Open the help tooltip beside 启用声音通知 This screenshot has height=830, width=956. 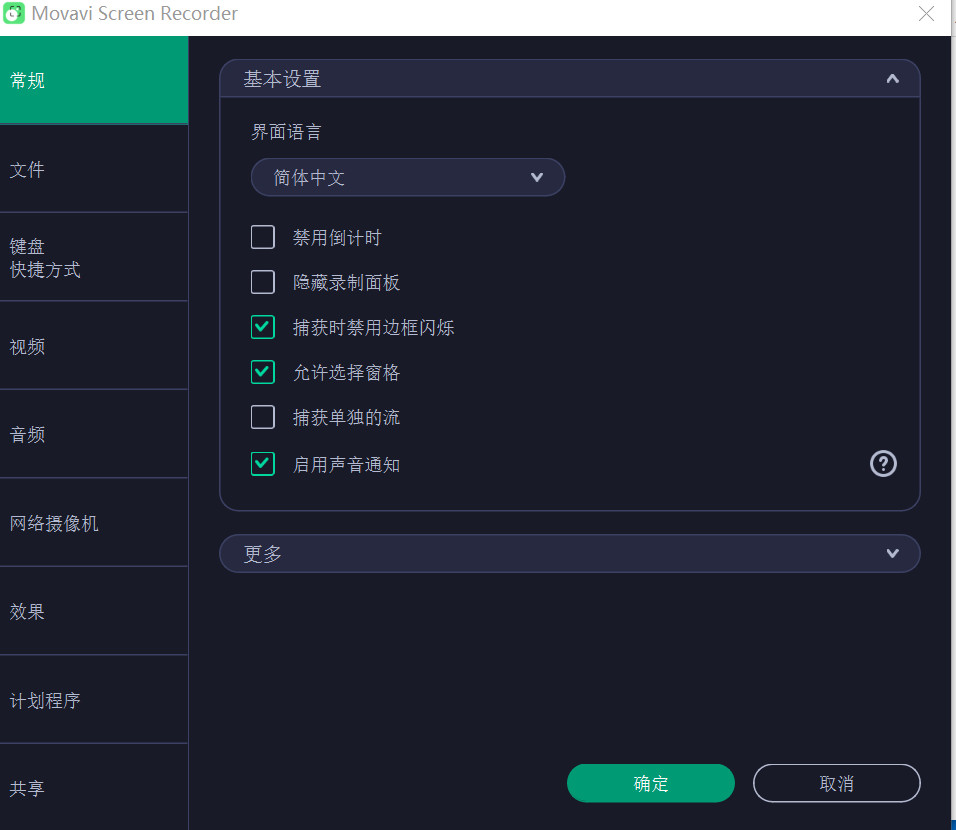tap(883, 463)
